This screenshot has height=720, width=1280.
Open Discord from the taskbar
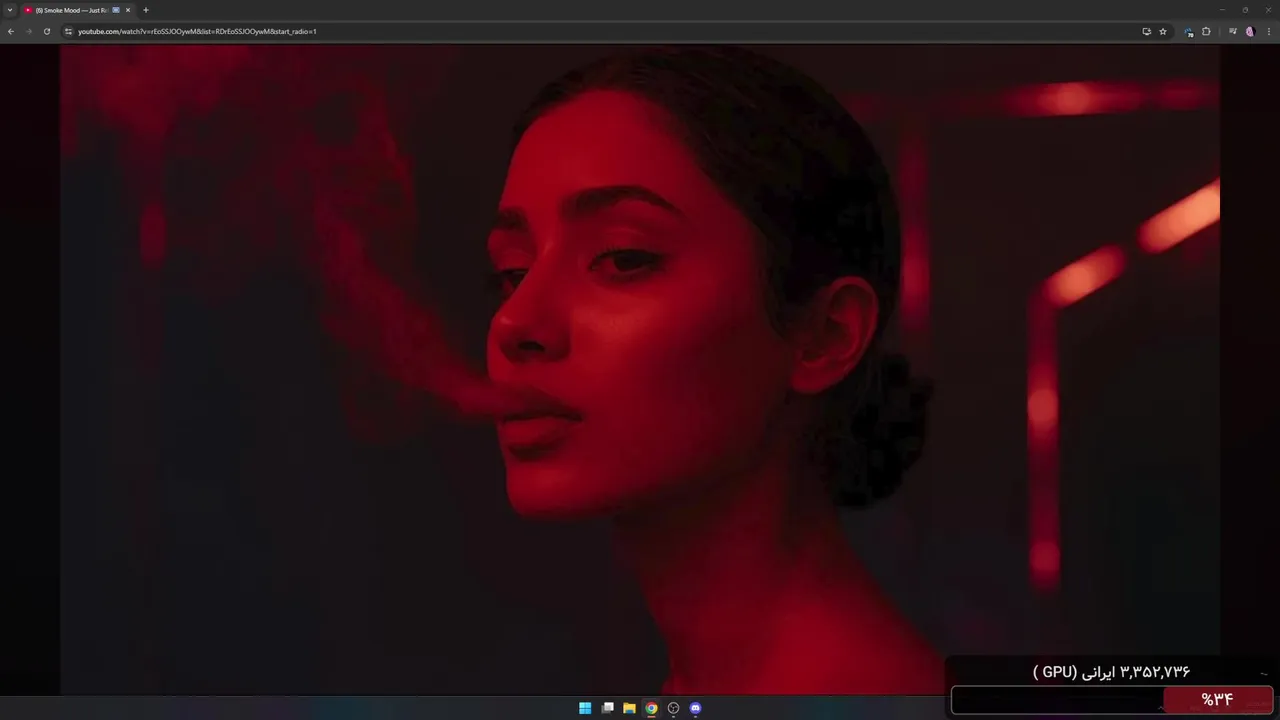696,708
